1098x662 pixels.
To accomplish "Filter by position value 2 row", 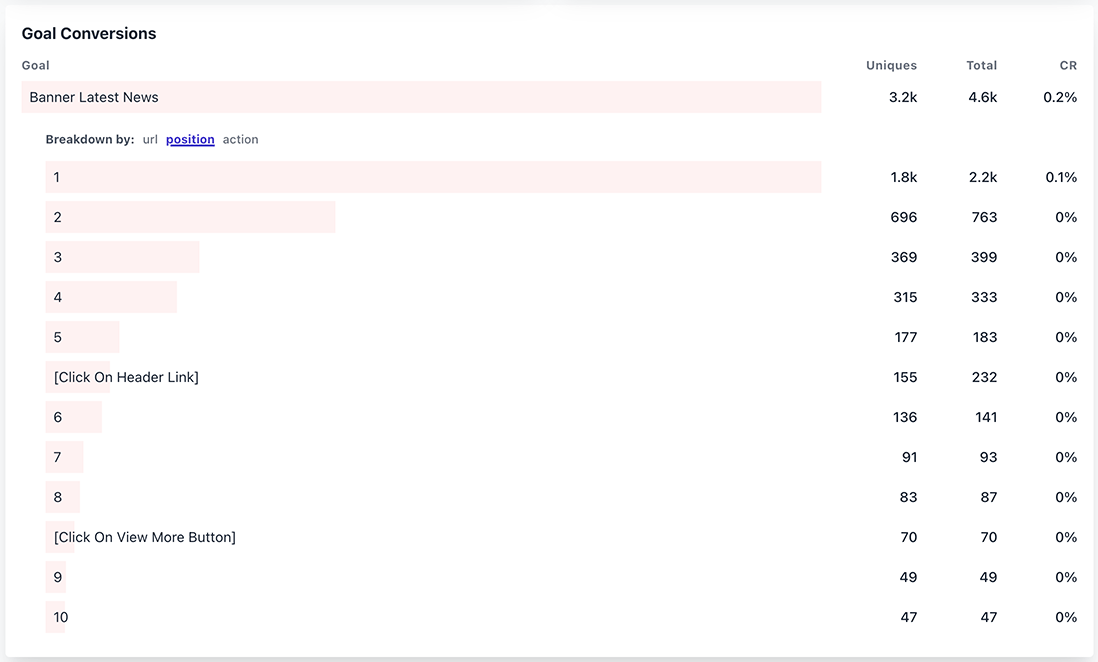I will pos(58,217).
